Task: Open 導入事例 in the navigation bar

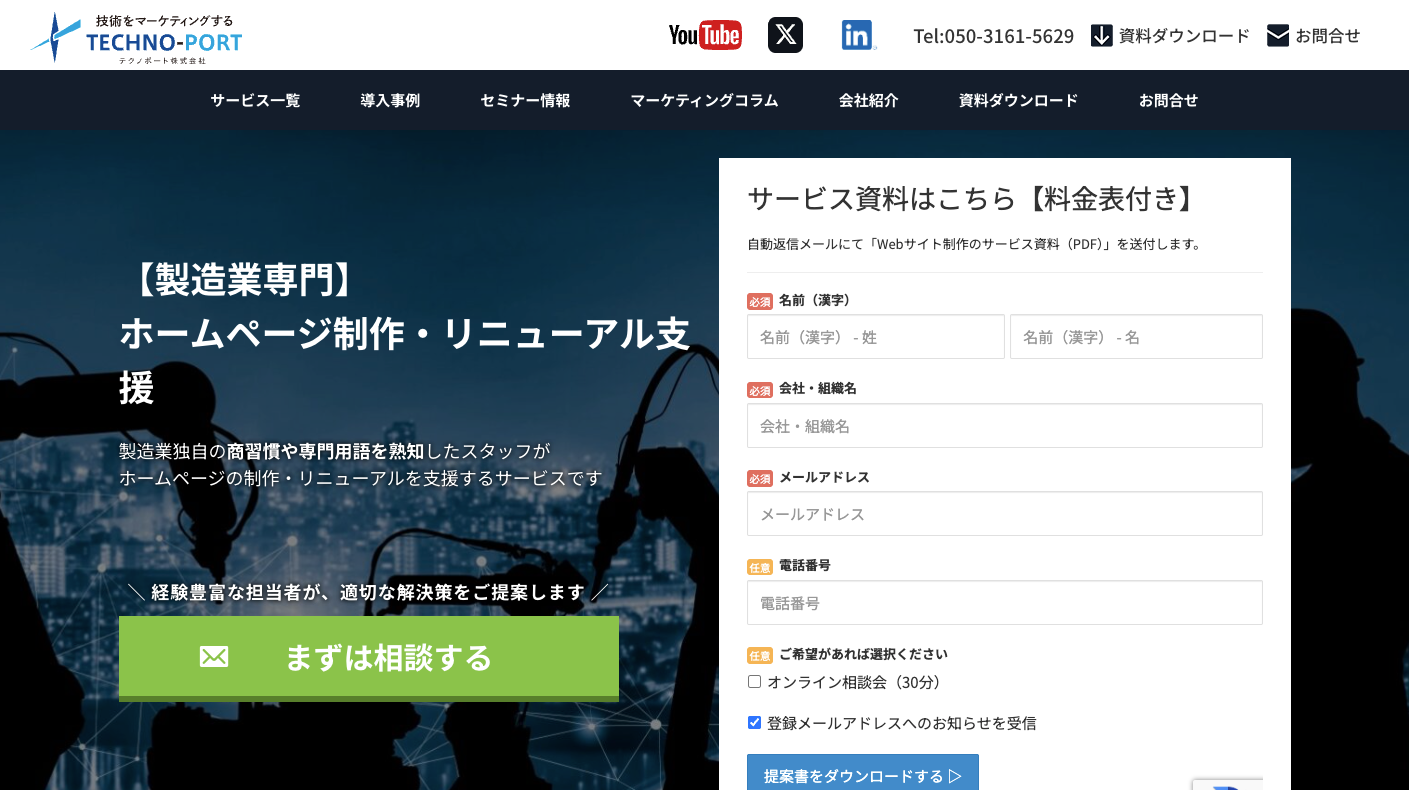Action: (390, 100)
